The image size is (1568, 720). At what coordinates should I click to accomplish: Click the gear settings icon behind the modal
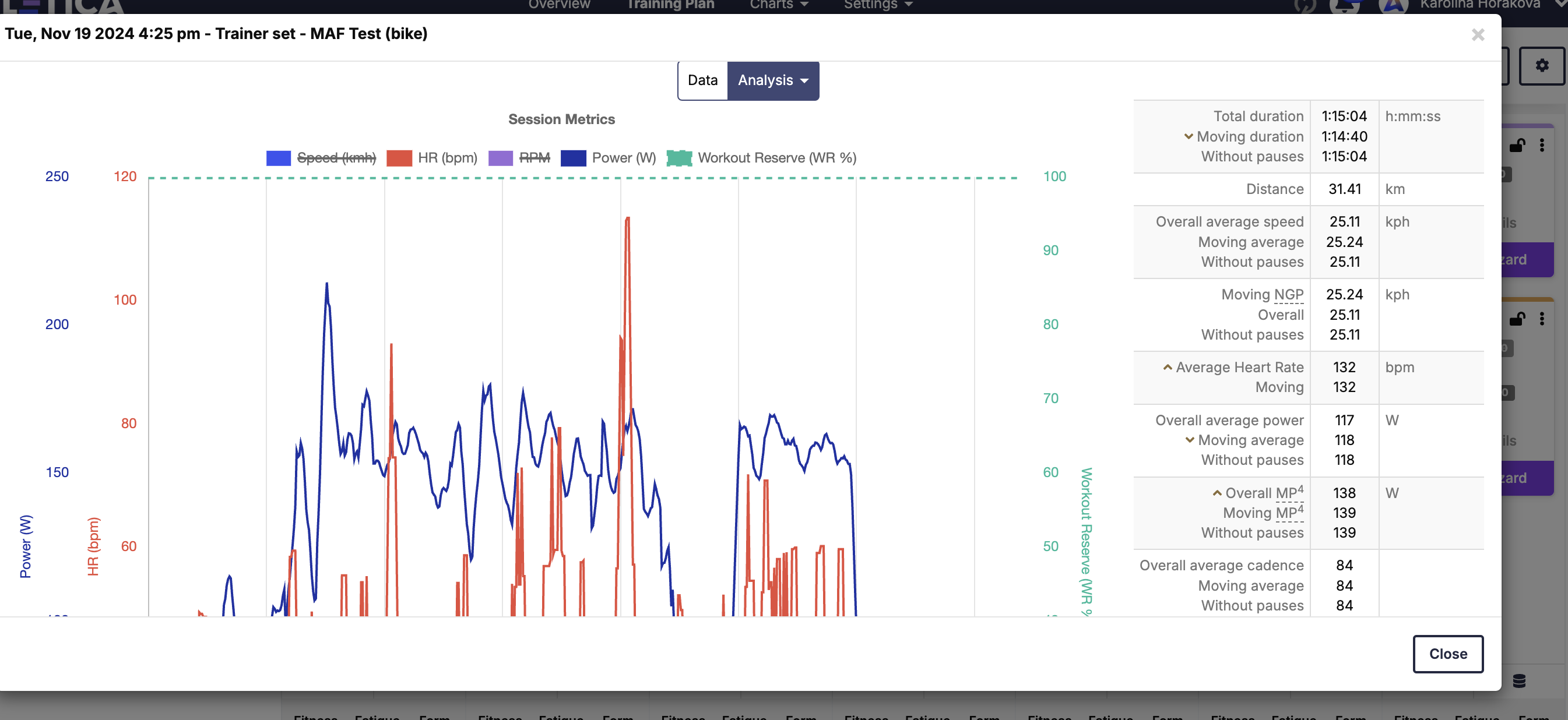tap(1541, 66)
